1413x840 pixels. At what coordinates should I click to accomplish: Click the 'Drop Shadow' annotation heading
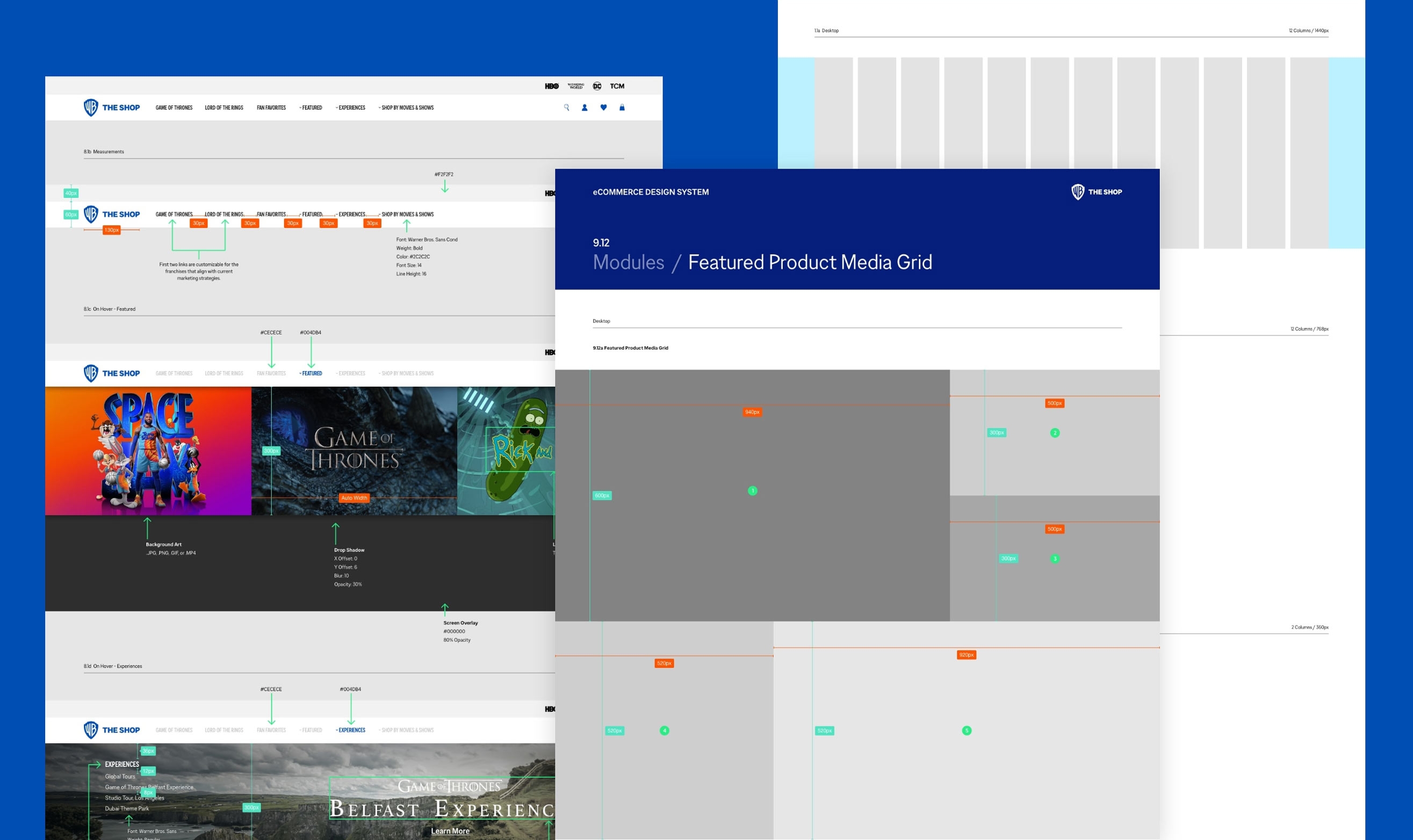click(349, 550)
